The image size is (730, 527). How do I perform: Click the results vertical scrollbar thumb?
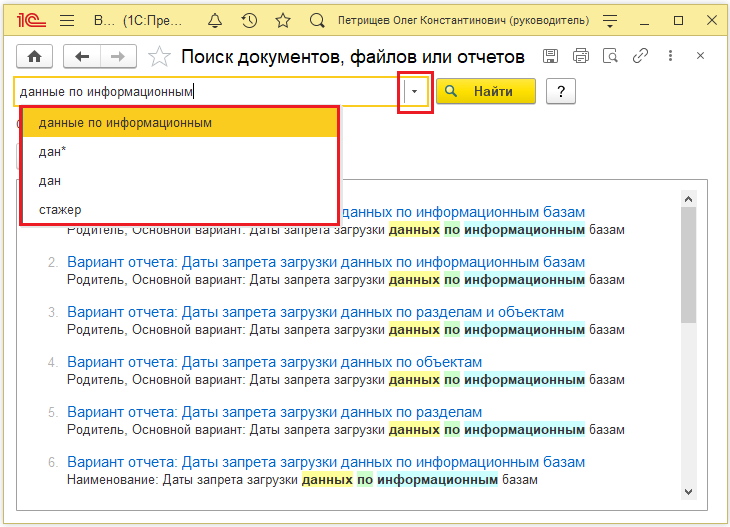689,265
